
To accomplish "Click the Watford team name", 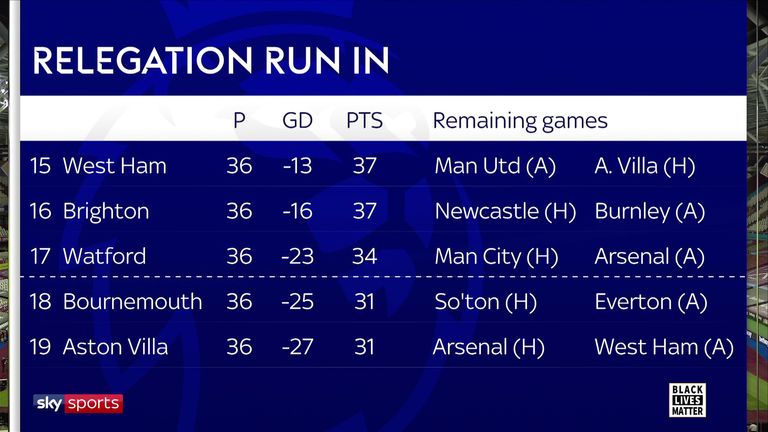I will (104, 256).
